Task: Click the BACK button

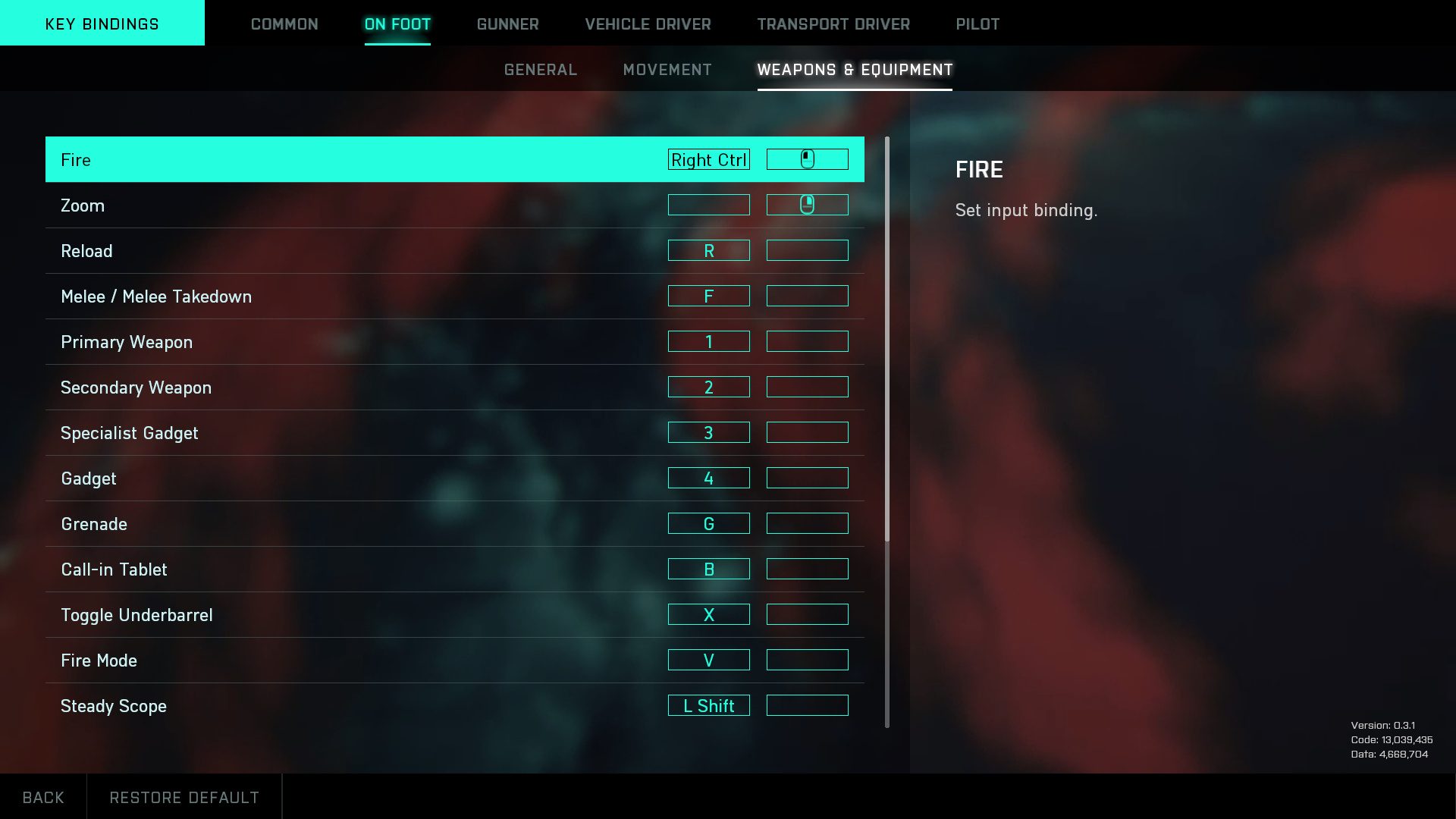Action: (43, 797)
